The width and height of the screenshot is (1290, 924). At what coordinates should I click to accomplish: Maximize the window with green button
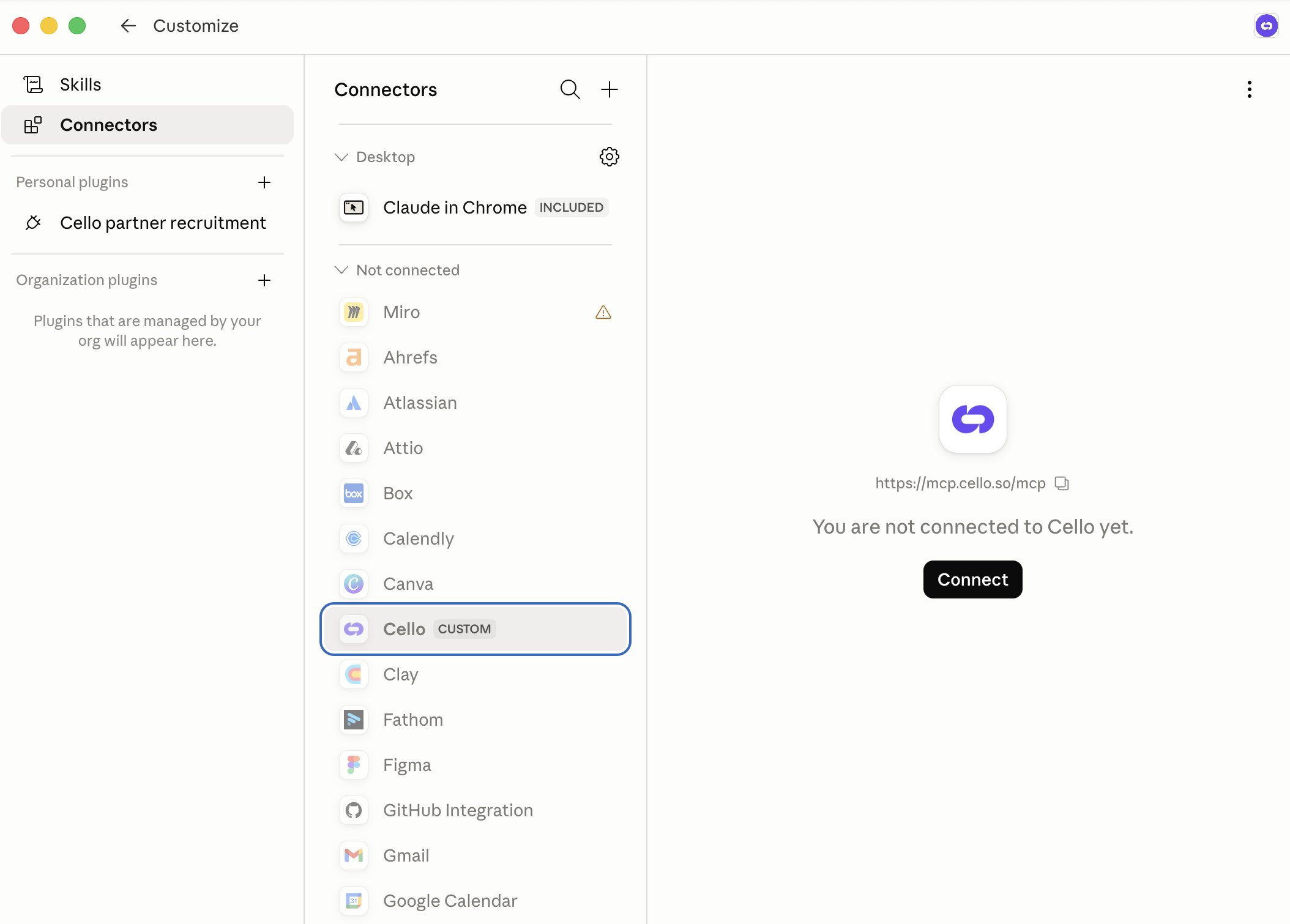coord(77,26)
